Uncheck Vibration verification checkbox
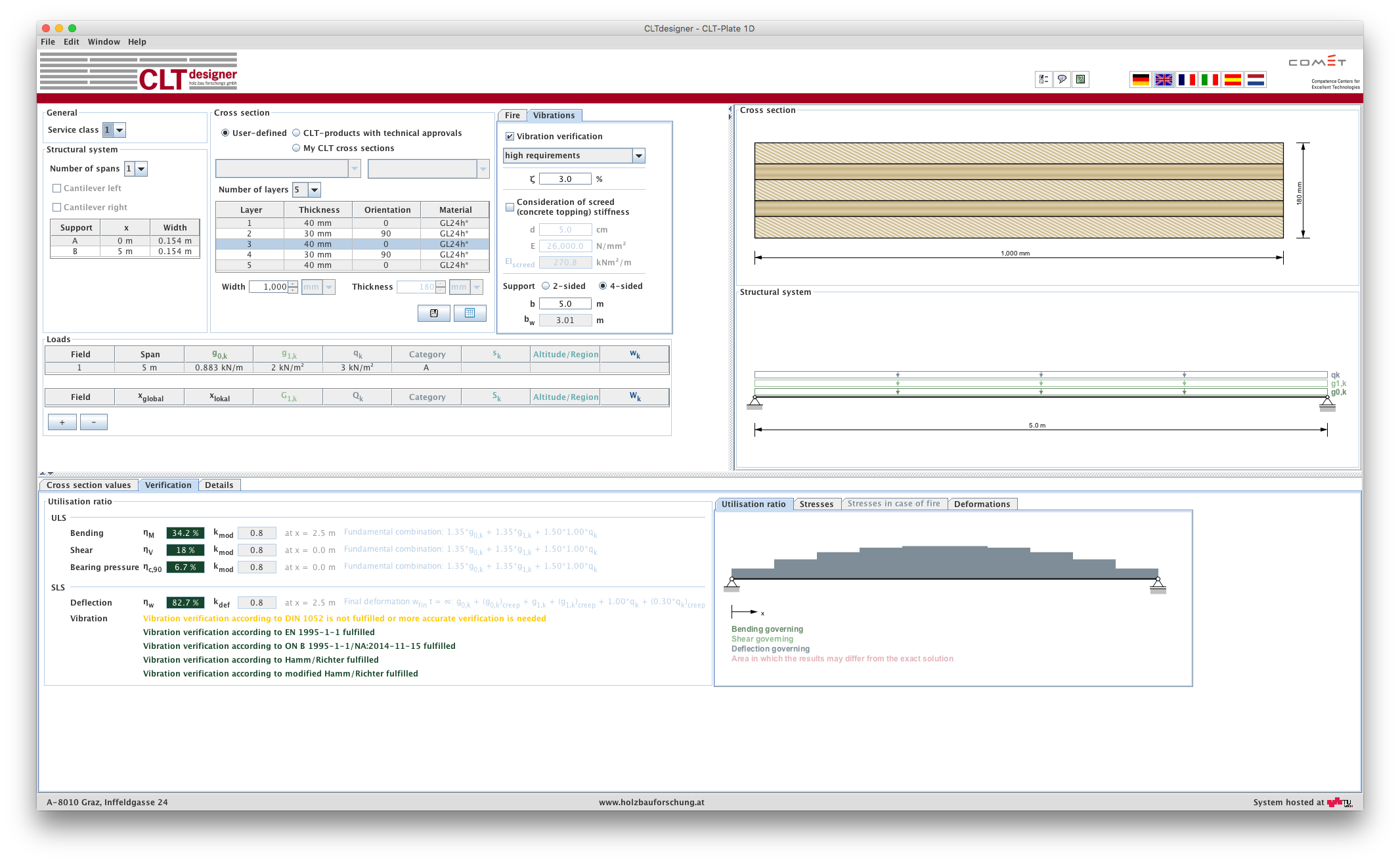The image size is (1400, 863). point(510,137)
